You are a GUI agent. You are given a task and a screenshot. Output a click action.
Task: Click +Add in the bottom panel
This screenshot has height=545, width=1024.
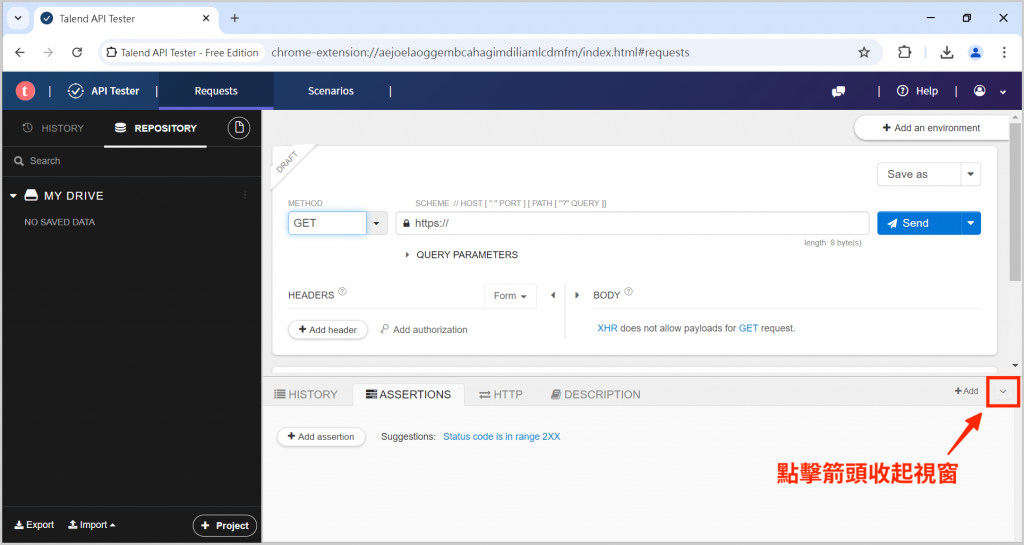[967, 391]
